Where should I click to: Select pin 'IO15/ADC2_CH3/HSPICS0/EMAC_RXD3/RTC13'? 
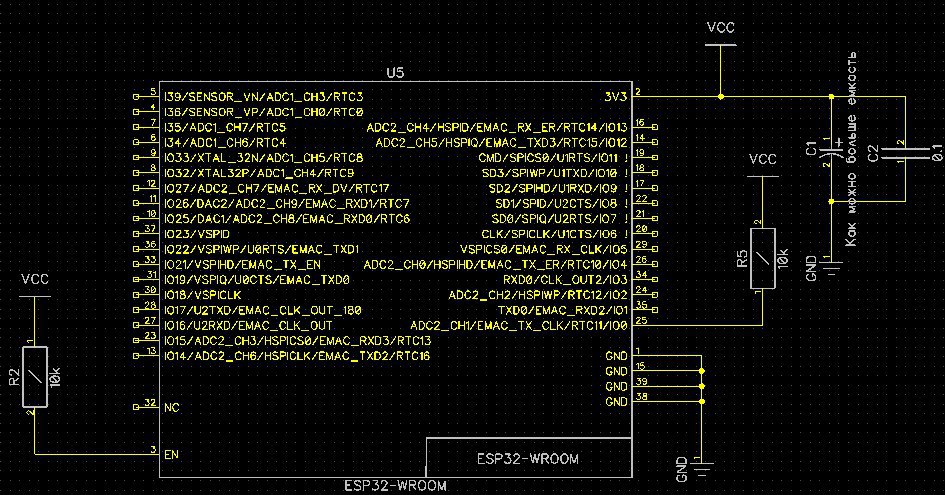tap(298, 341)
